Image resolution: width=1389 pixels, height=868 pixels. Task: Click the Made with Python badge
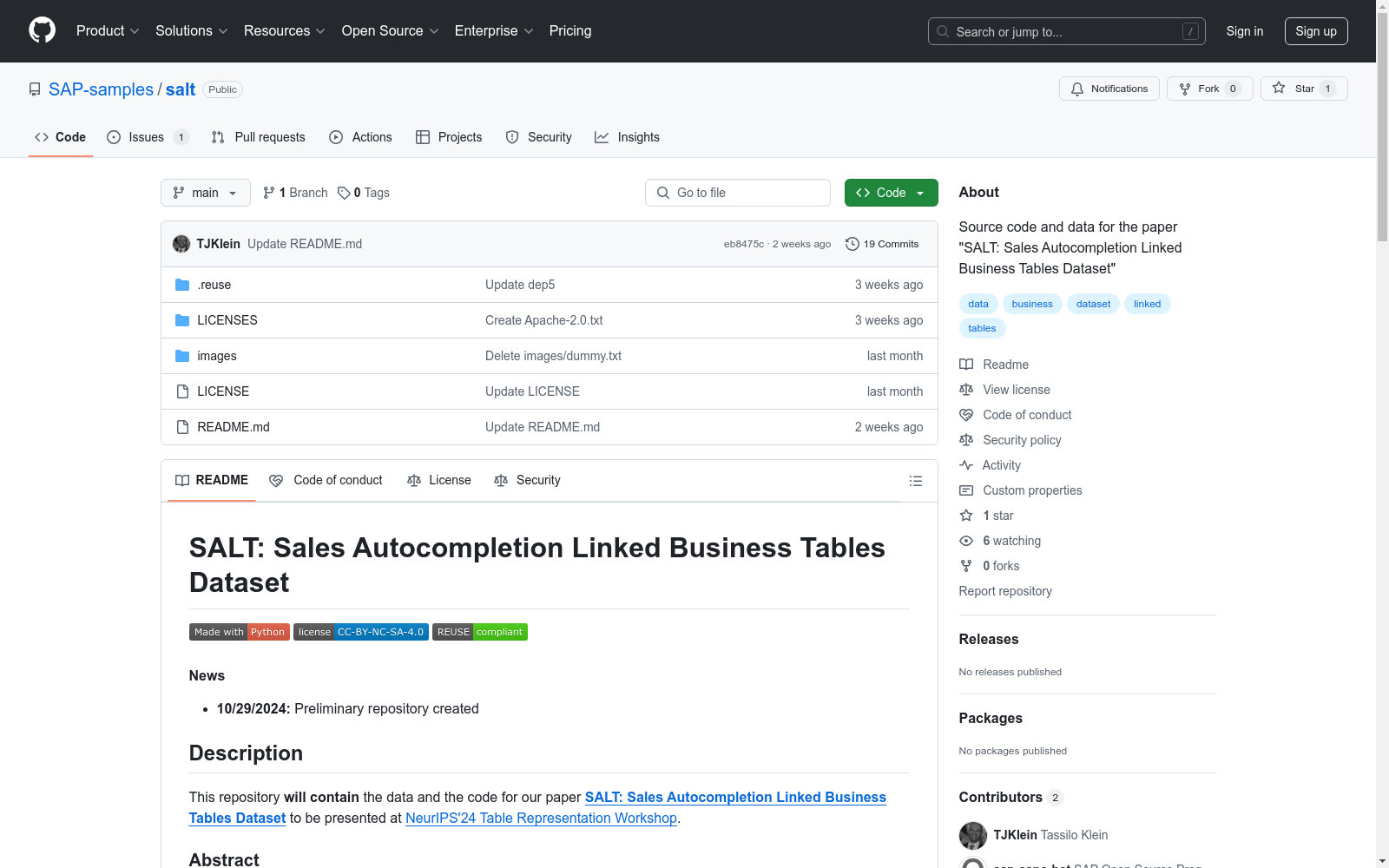(x=240, y=632)
